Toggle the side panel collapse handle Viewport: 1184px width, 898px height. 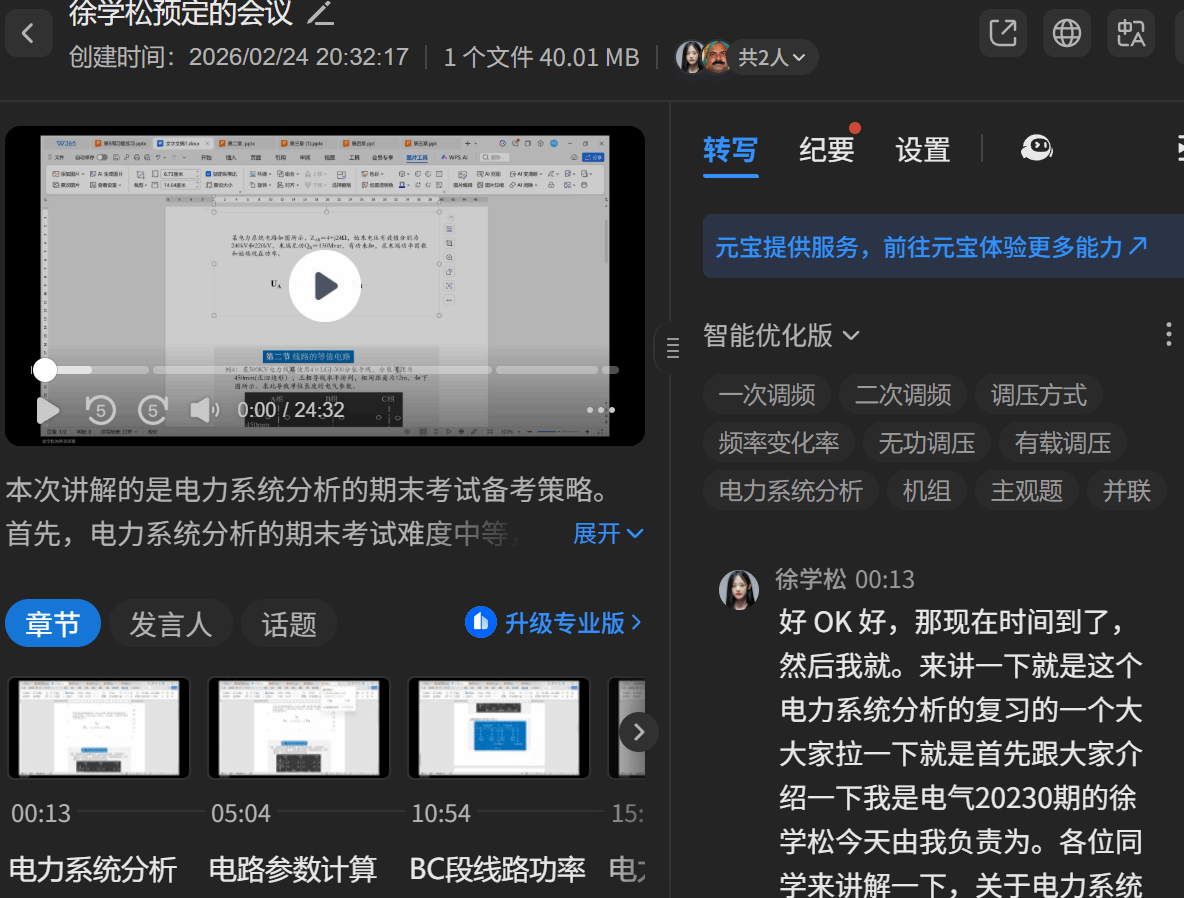[x=671, y=348]
